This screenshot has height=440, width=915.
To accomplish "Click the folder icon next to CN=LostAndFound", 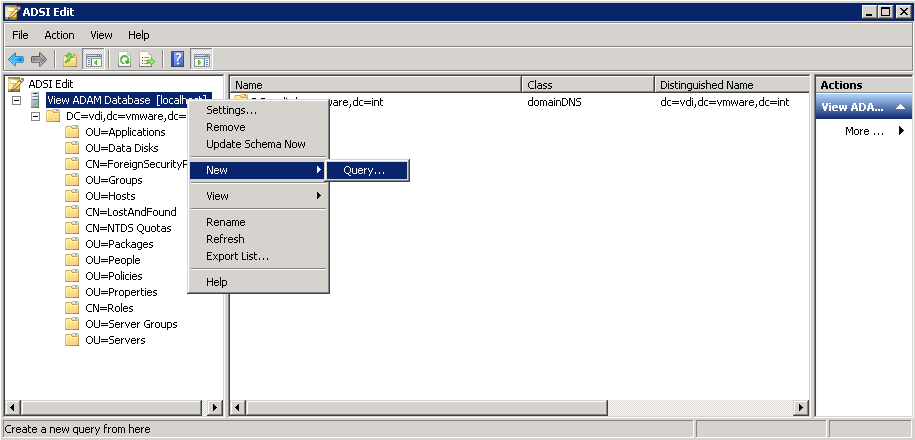I will 72,212.
